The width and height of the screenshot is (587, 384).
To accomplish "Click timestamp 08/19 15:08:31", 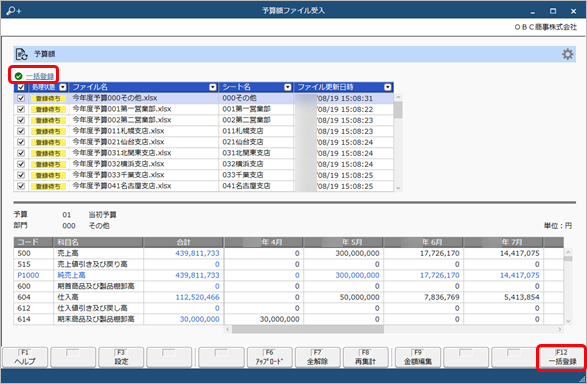I will pyautogui.click(x=345, y=98).
